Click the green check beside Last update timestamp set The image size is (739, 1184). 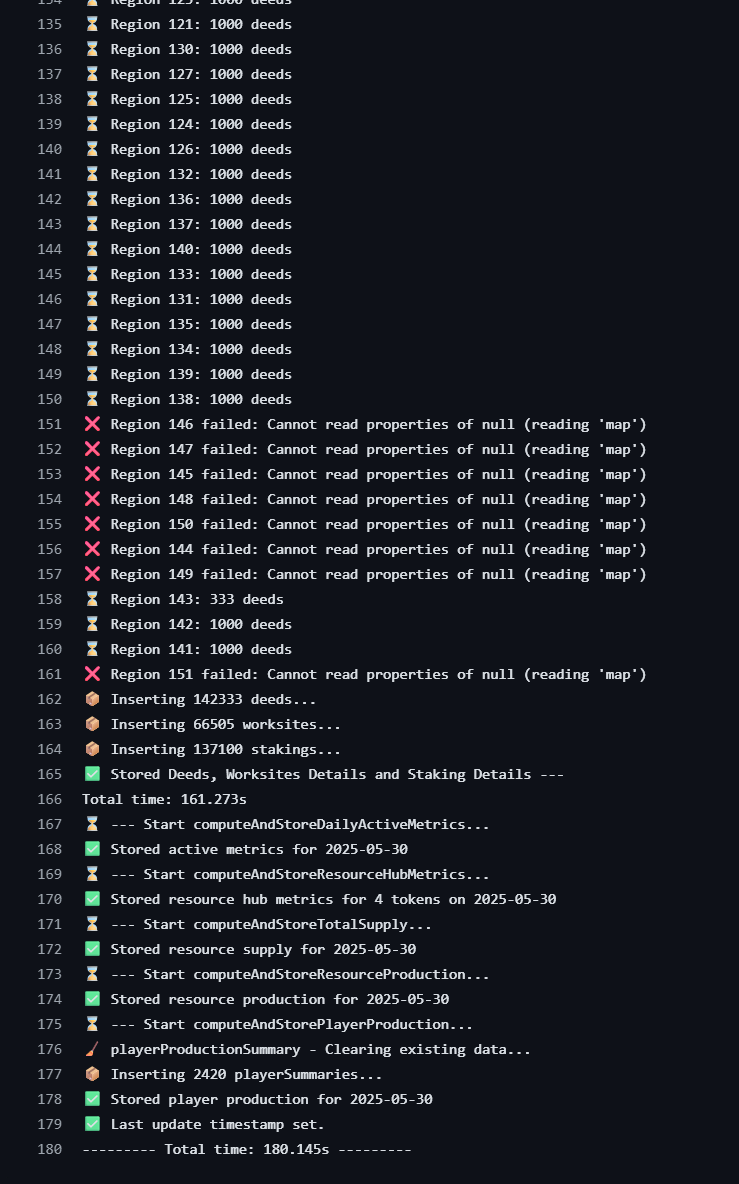(x=92, y=1124)
